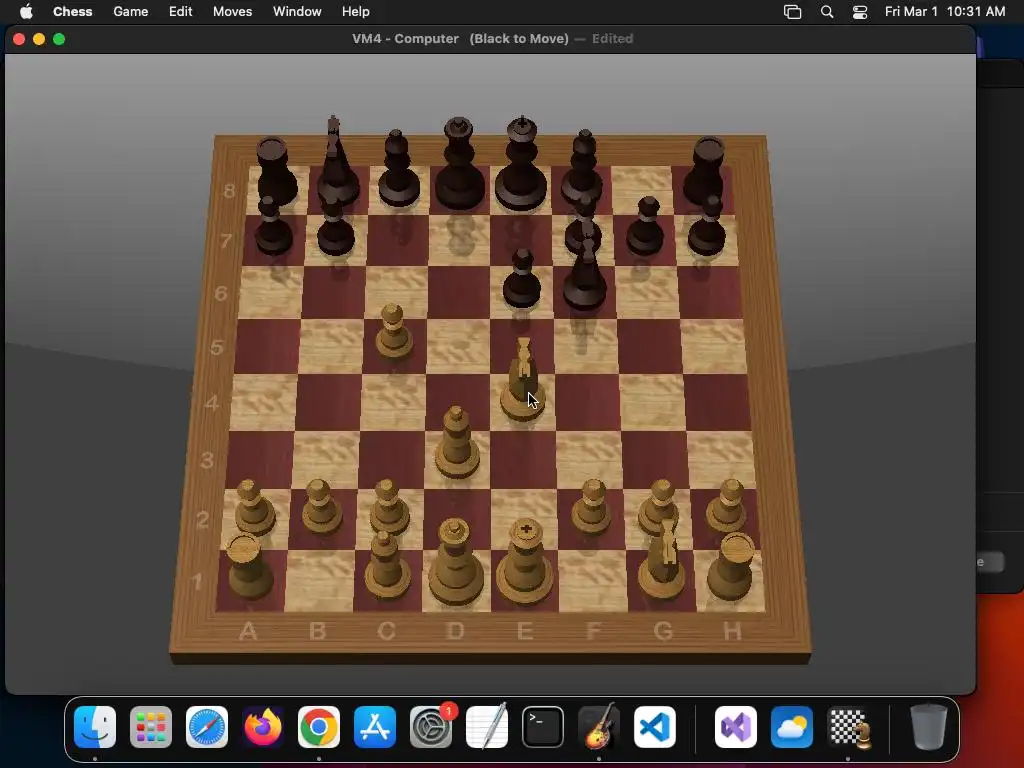Image resolution: width=1024 pixels, height=768 pixels.
Task: Zoom the Chess window with green button
Action: click(59, 39)
